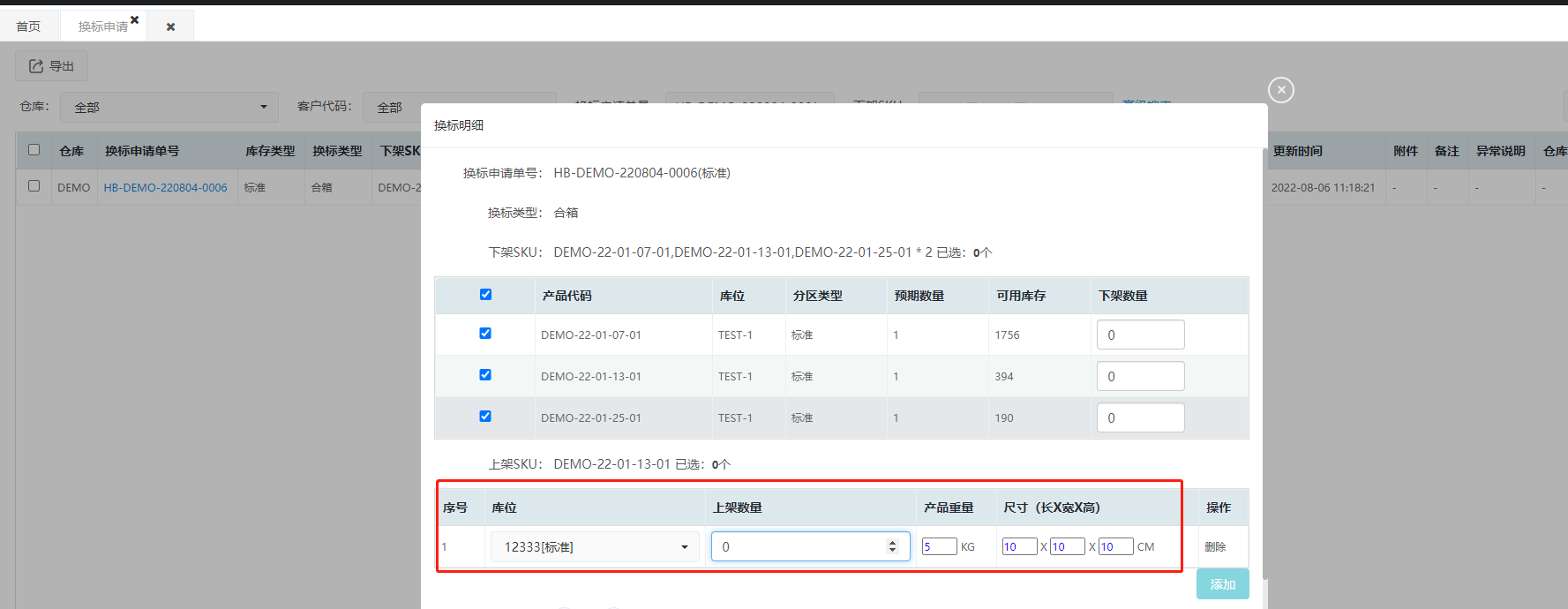Uncheck the DEMO-22-01-07-01 row checkbox

(485, 334)
